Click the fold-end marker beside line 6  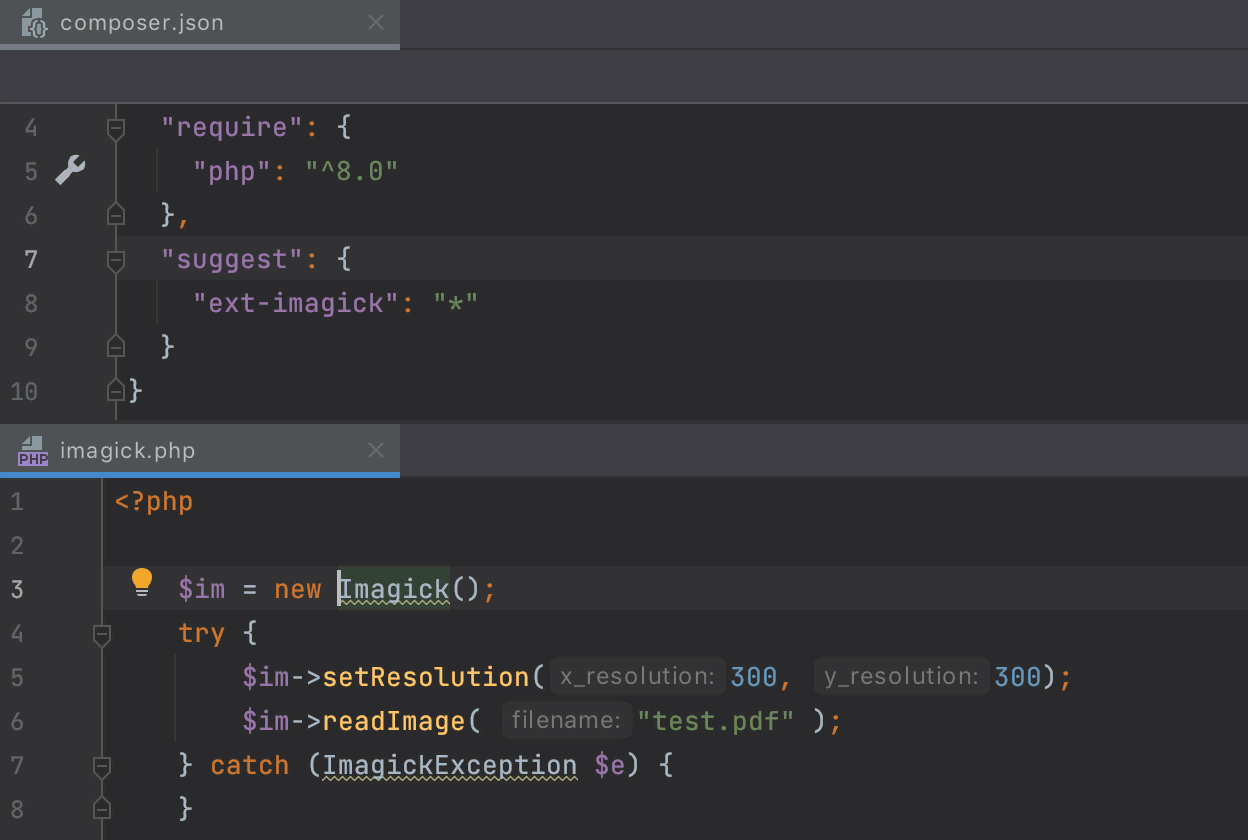click(115, 214)
